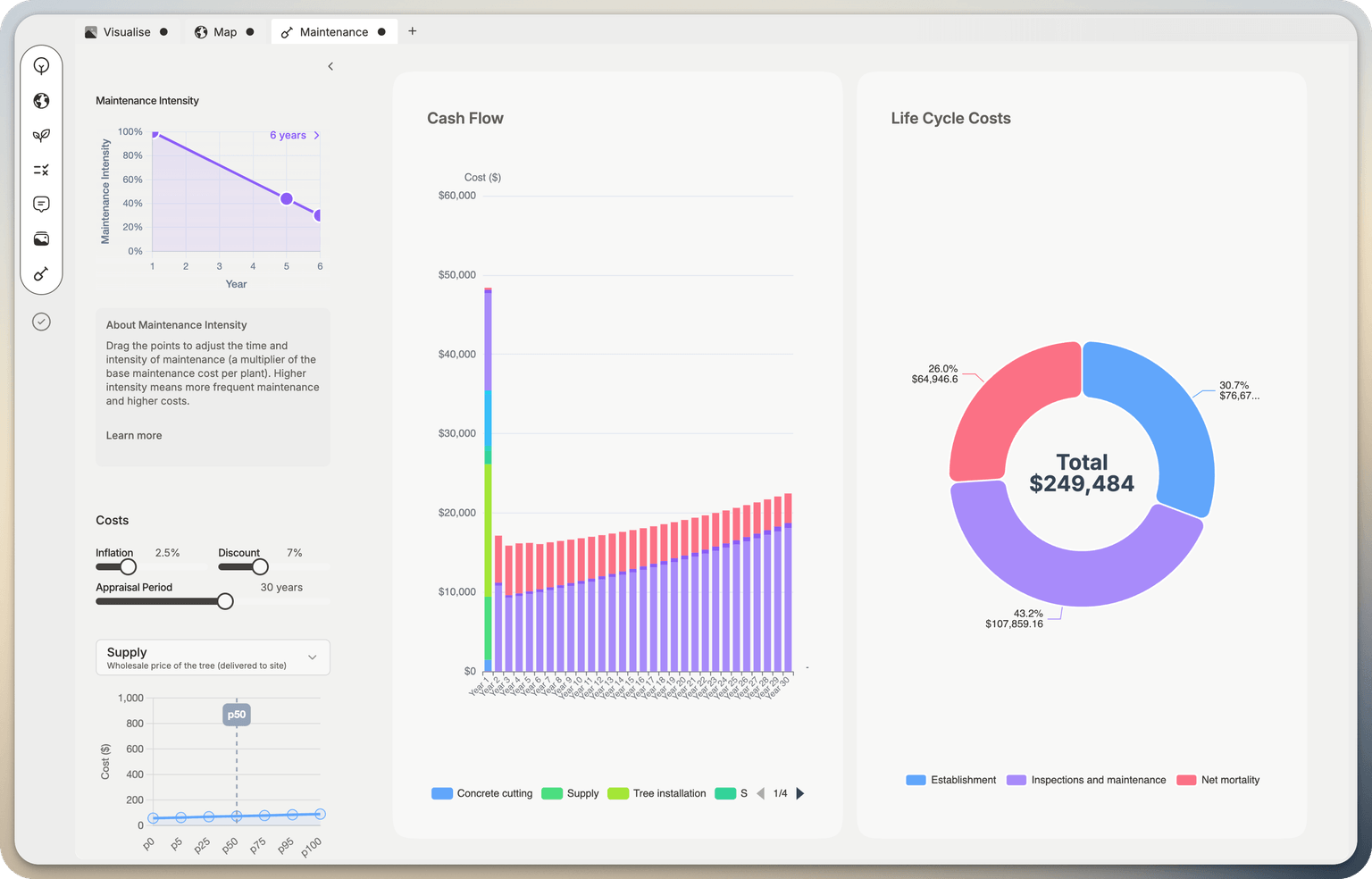Image resolution: width=1372 pixels, height=879 pixels.
Task: Expand the 6 years maintenance period option
Action: pyautogui.click(x=295, y=136)
